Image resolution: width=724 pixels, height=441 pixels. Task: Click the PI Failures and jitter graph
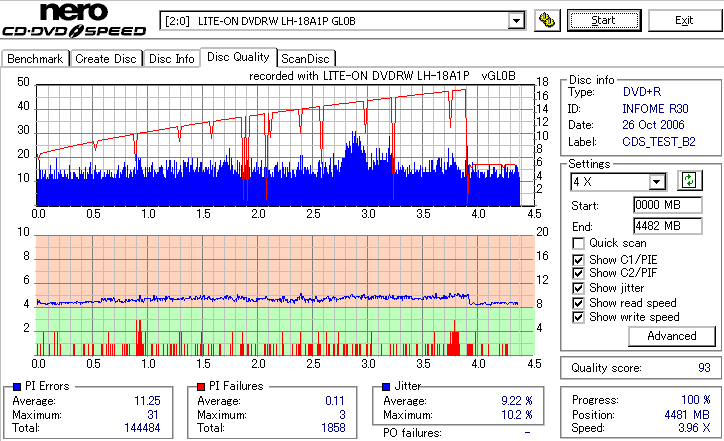285,296
